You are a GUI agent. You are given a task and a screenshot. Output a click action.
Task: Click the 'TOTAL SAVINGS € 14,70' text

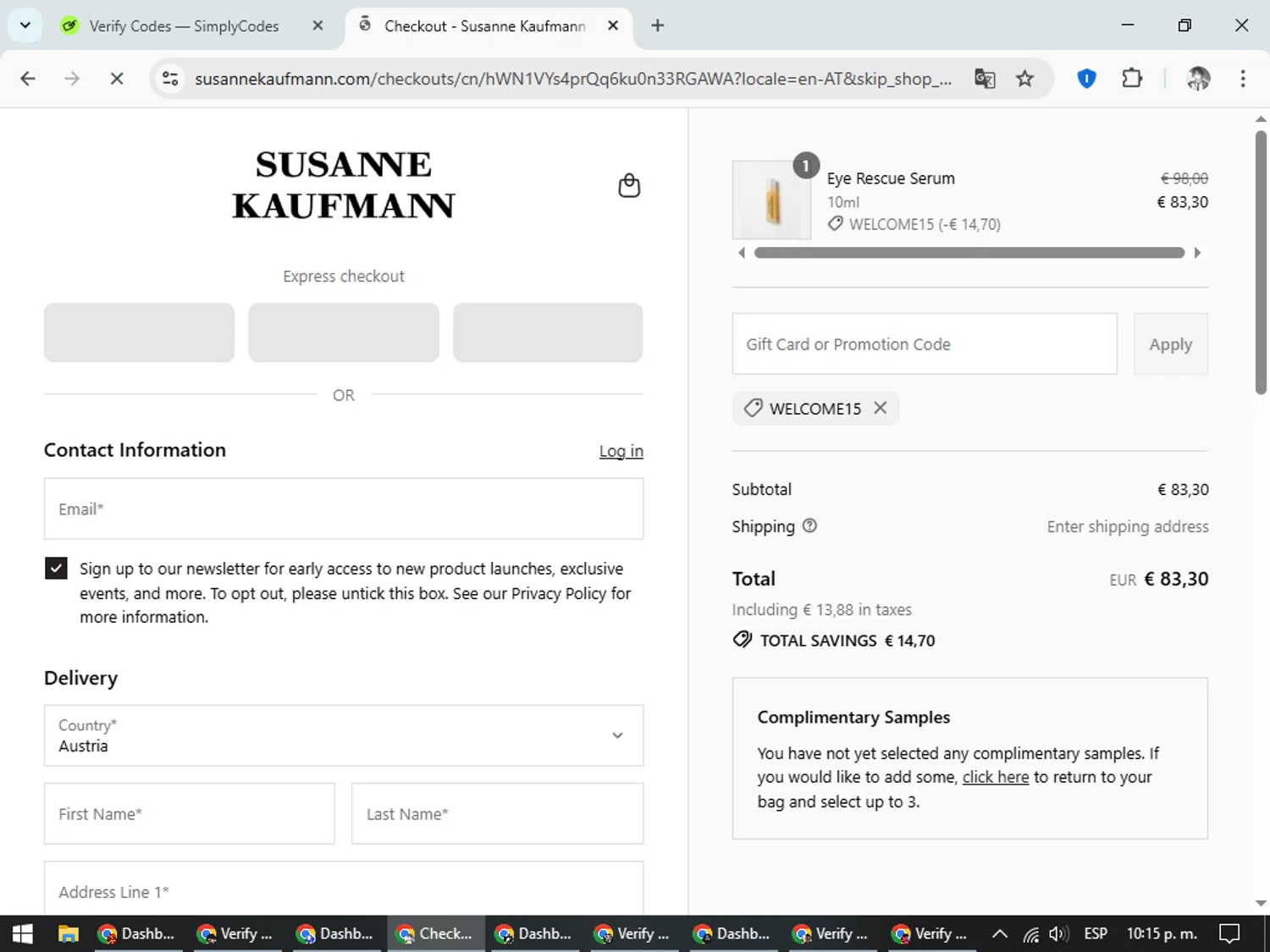coord(848,641)
